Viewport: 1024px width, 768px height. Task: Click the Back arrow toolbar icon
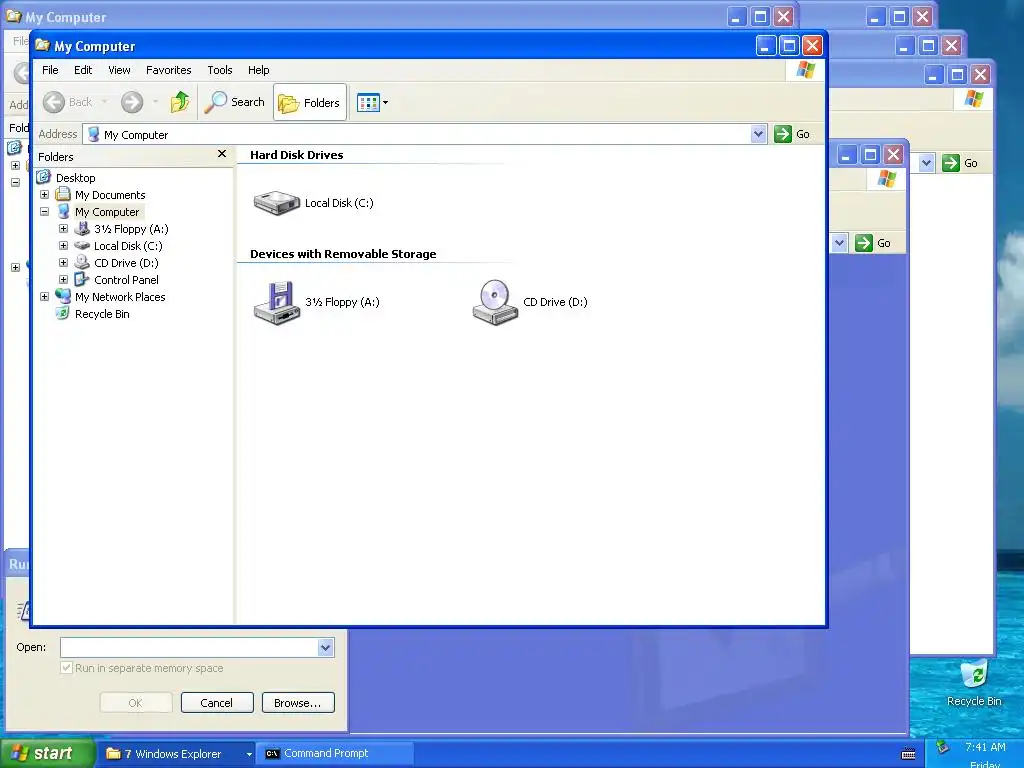click(x=54, y=102)
